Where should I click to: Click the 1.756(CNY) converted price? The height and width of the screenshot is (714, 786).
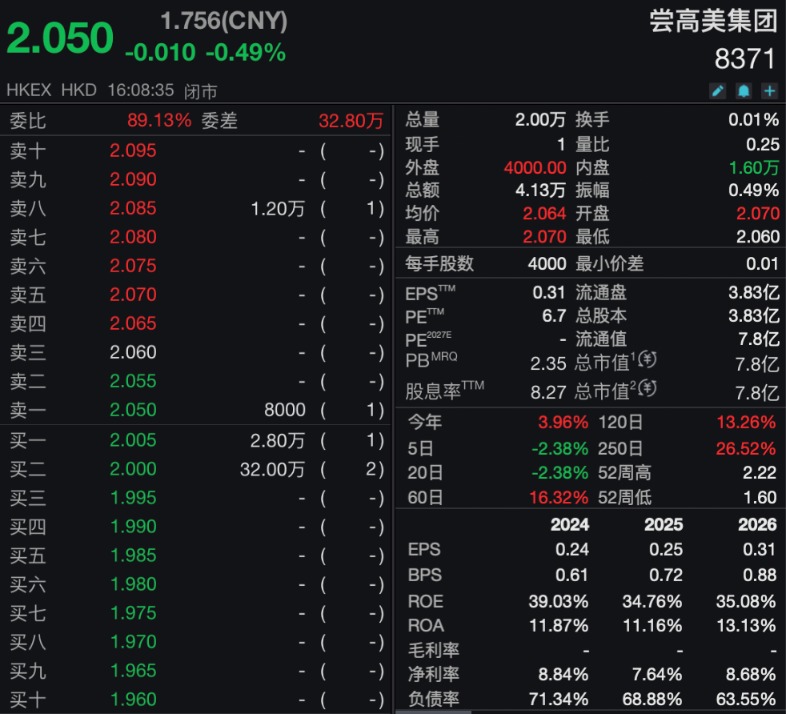coord(224,21)
